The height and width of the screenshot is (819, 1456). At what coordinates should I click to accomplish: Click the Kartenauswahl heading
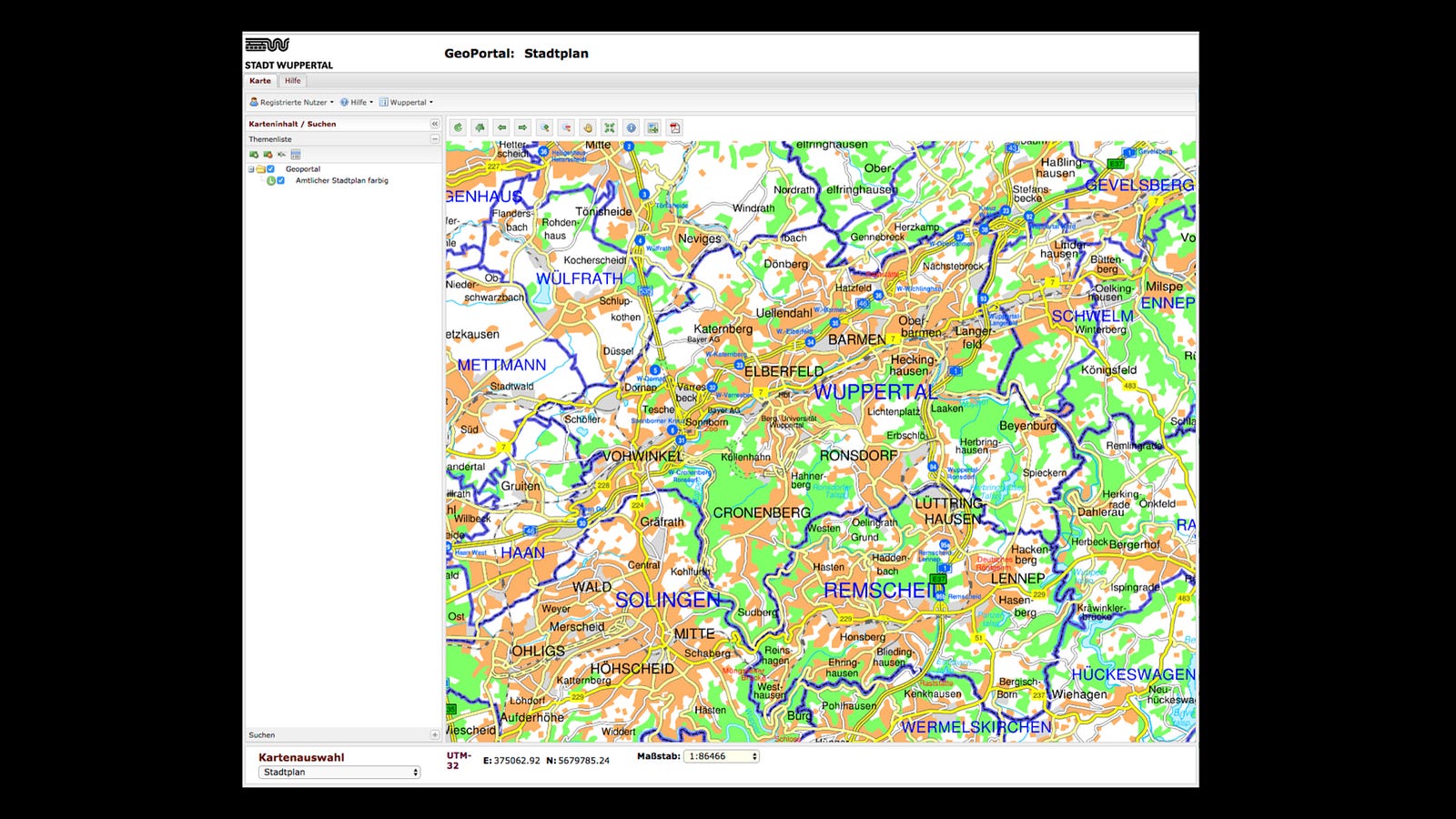(x=301, y=757)
